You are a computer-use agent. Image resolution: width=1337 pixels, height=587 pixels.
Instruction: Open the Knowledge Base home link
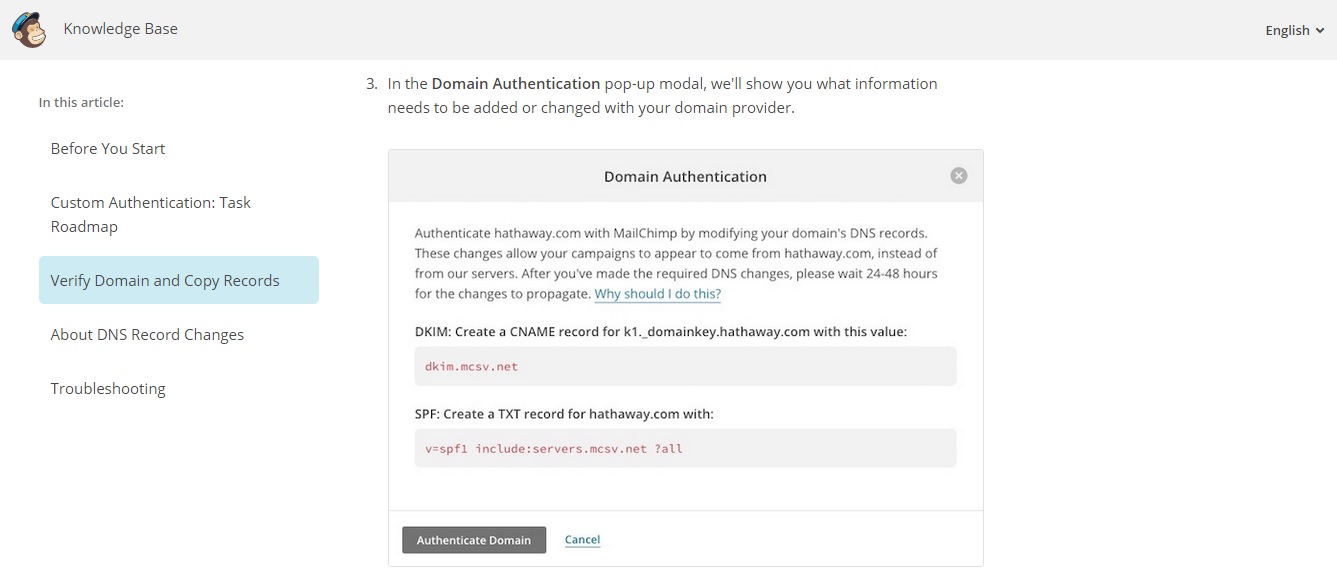120,29
